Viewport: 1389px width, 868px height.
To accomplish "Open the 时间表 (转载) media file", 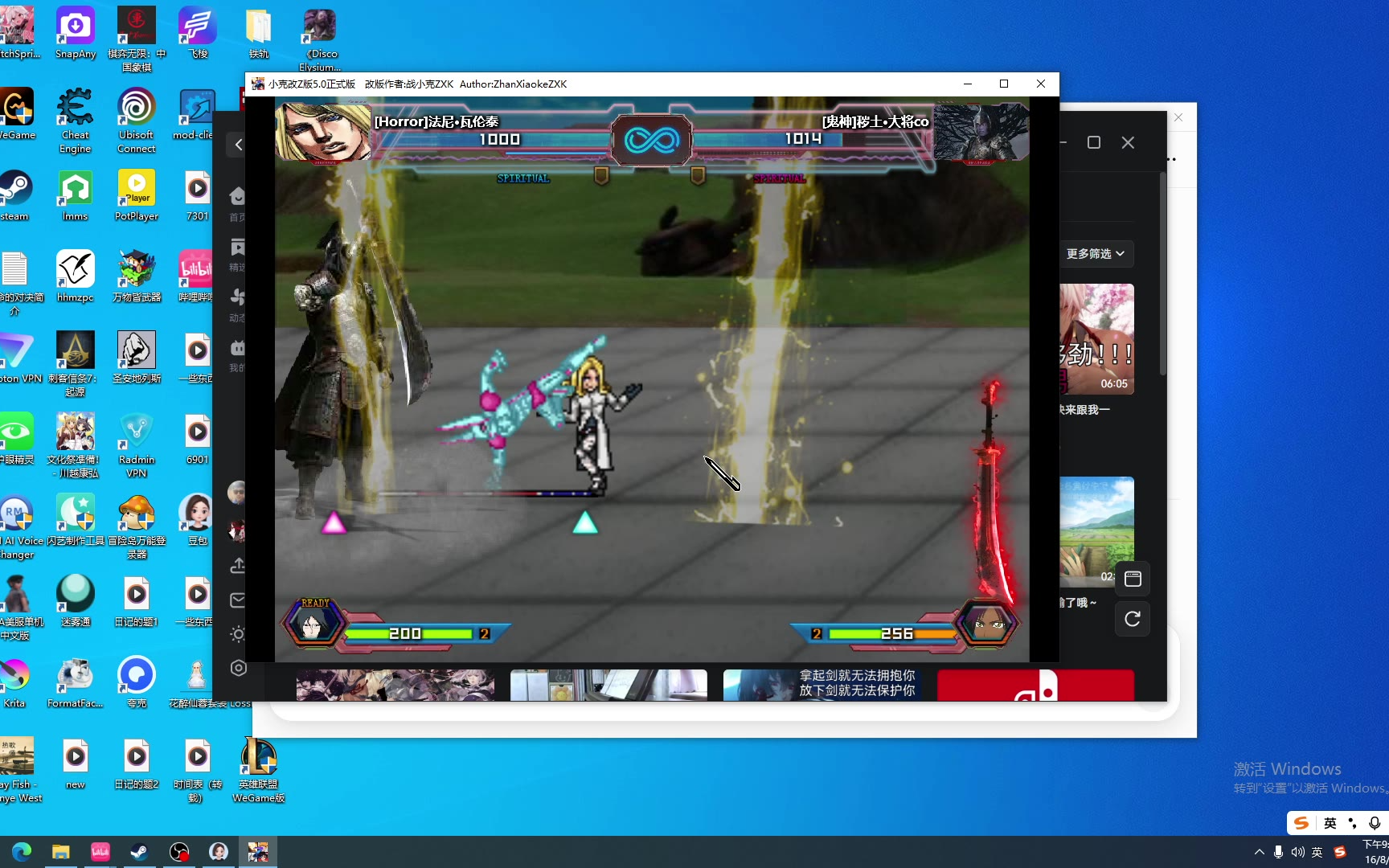I will coord(198,770).
